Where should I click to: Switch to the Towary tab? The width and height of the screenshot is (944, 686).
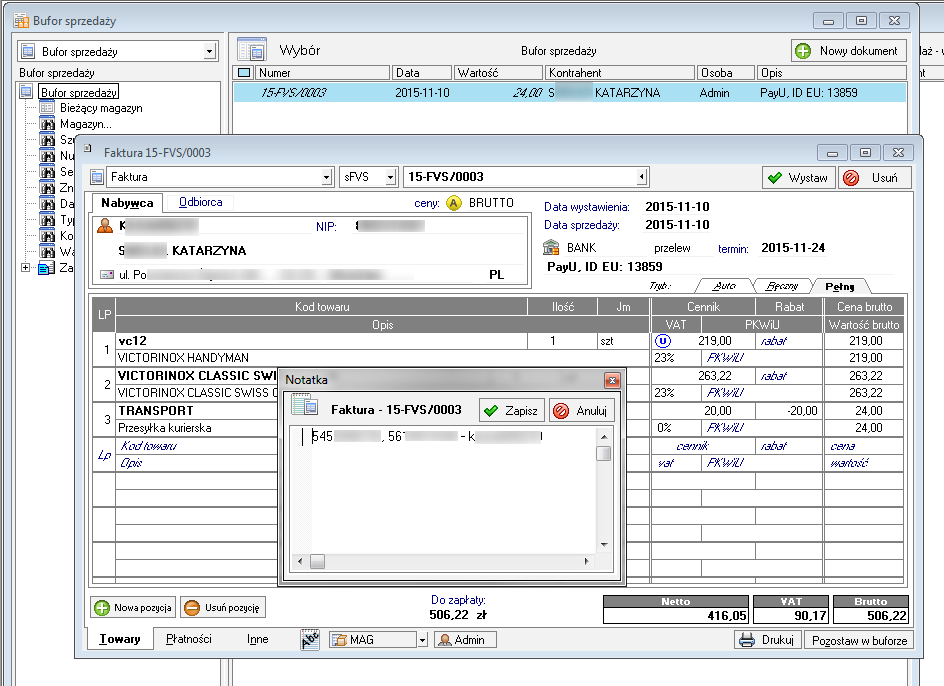(x=119, y=639)
